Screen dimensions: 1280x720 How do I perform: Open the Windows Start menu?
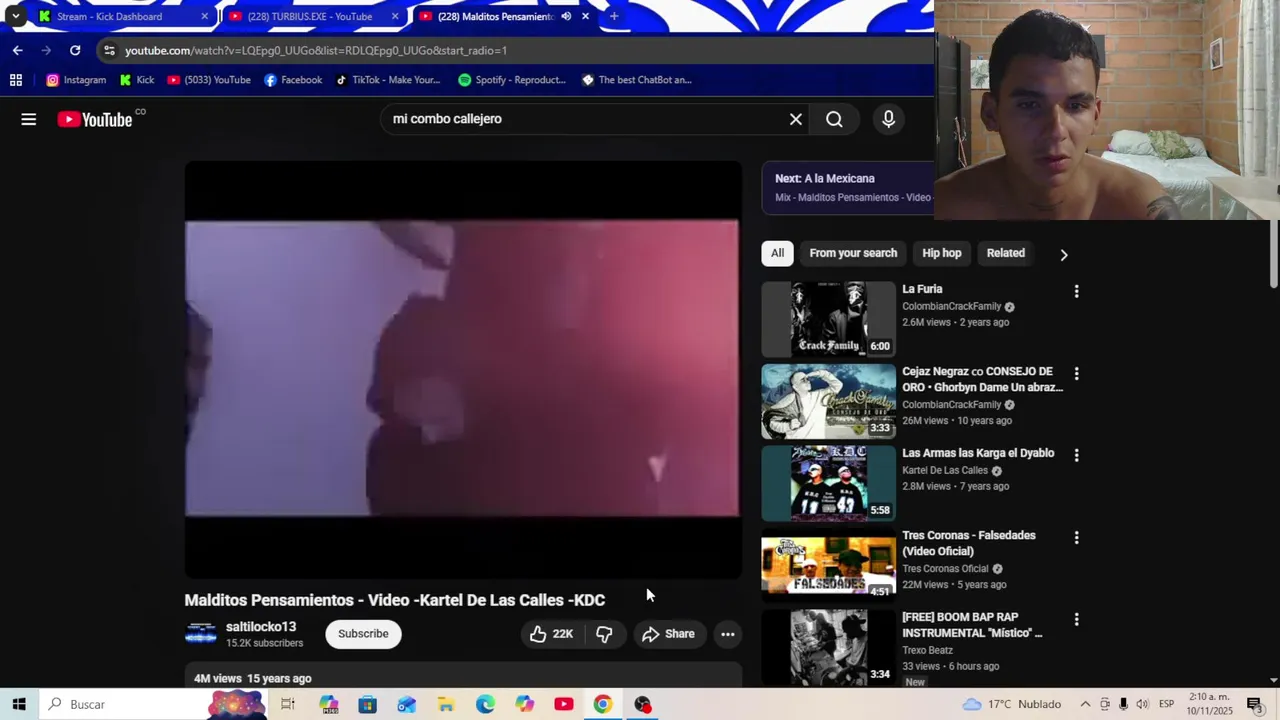[19, 704]
